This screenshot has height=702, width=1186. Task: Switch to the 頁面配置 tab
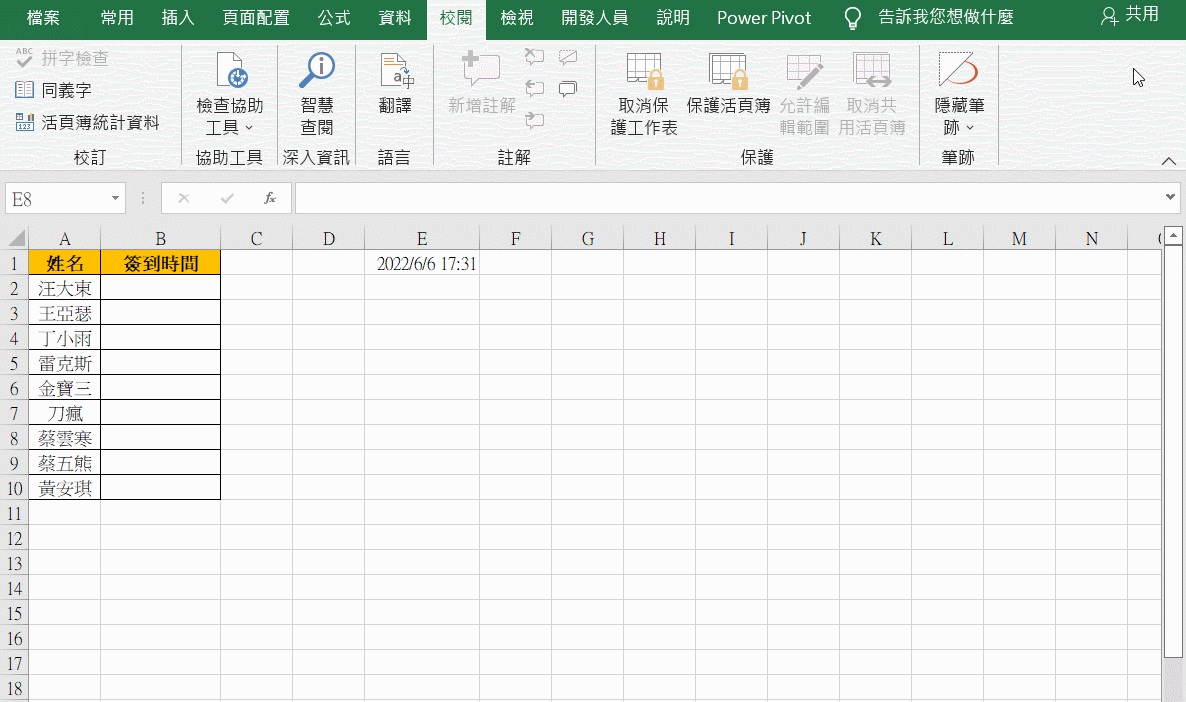(256, 18)
